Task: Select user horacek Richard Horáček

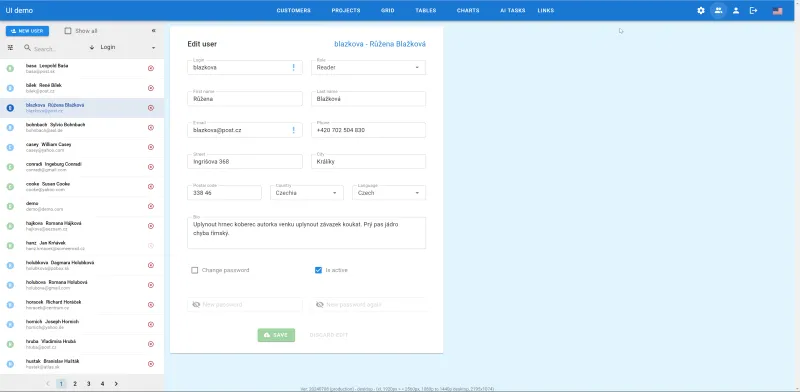Action: 82,305
